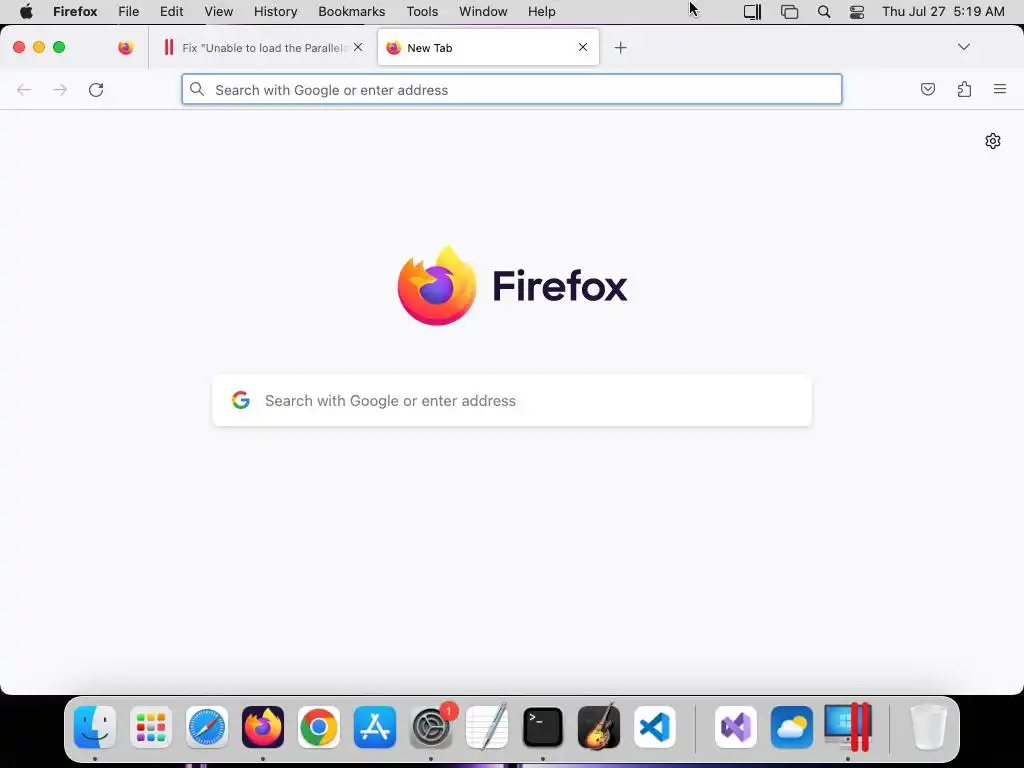Viewport: 1024px width, 768px height.
Task: Open the Apple menu
Action: [x=26, y=12]
